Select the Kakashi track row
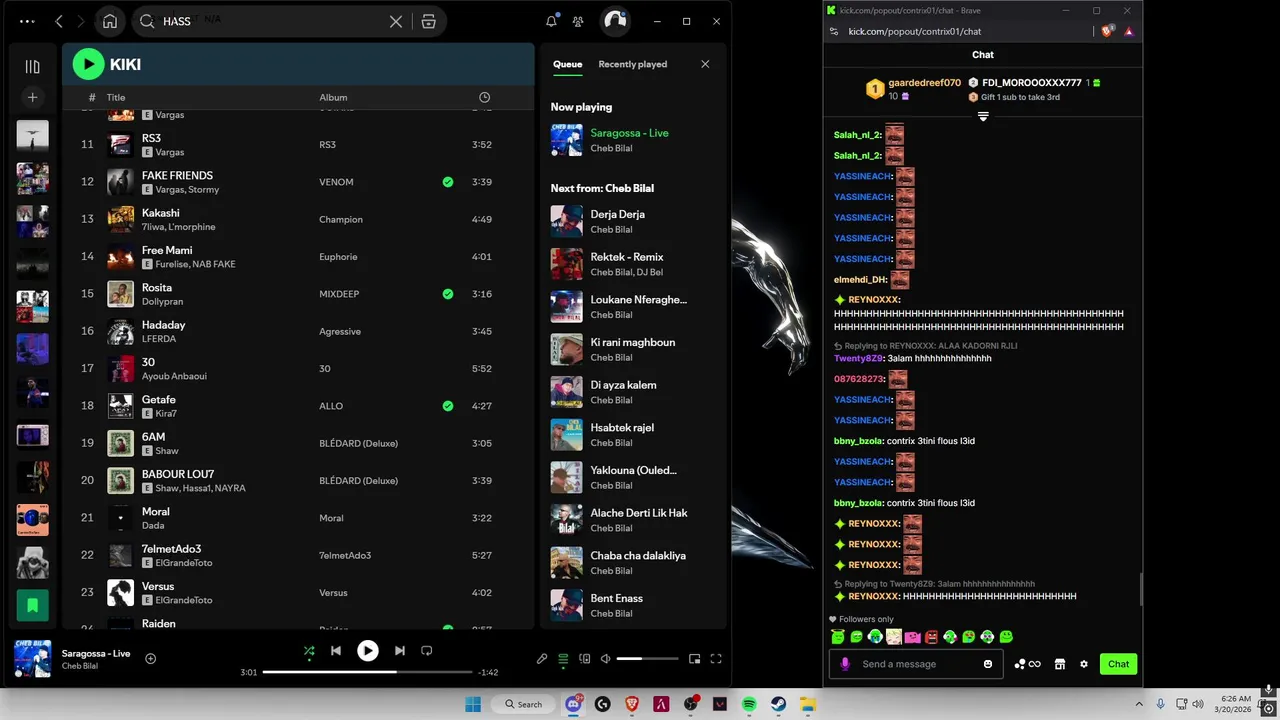Viewport: 1280px width, 720px height. 298,219
